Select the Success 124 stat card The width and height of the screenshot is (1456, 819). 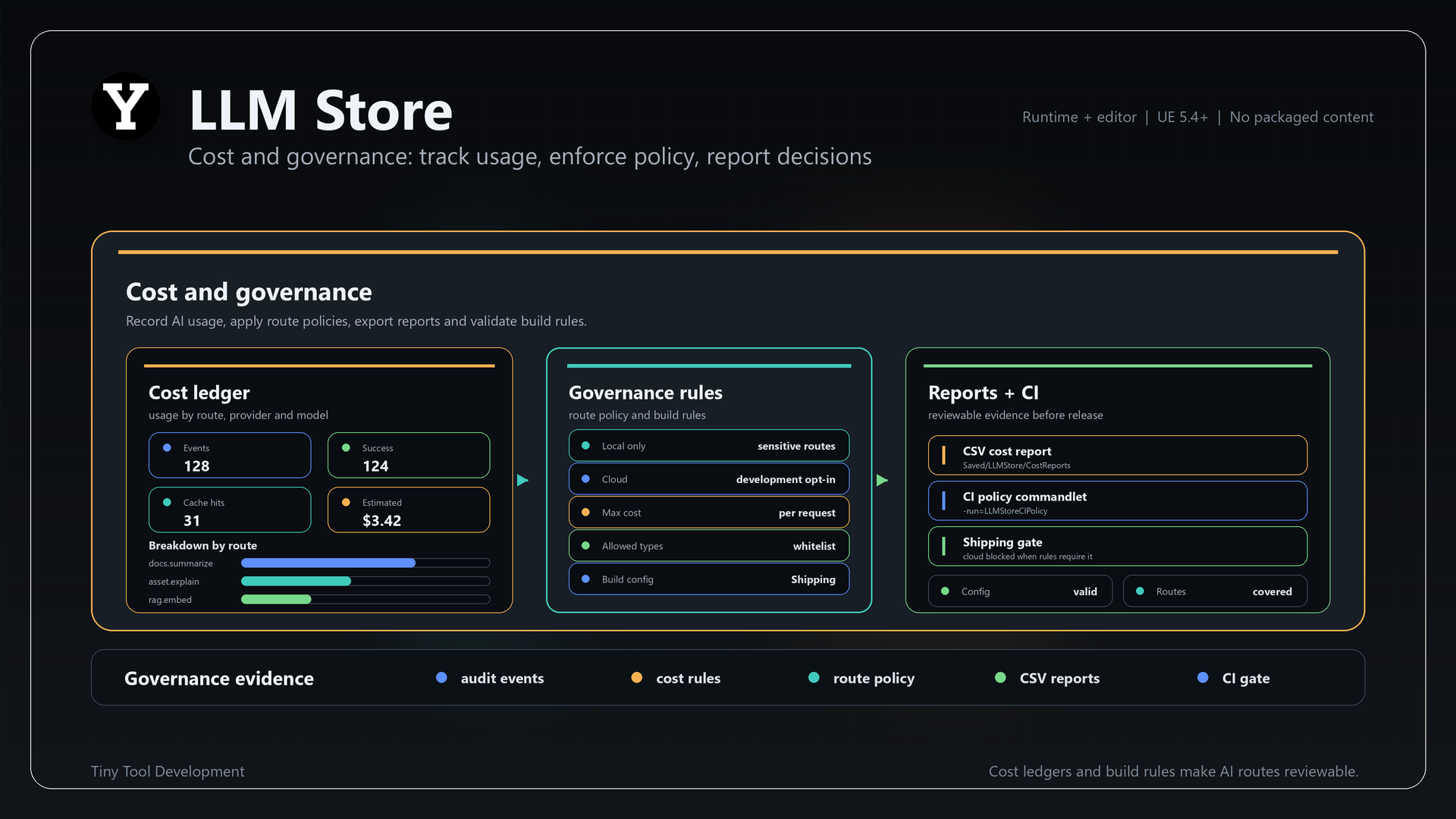coord(409,455)
